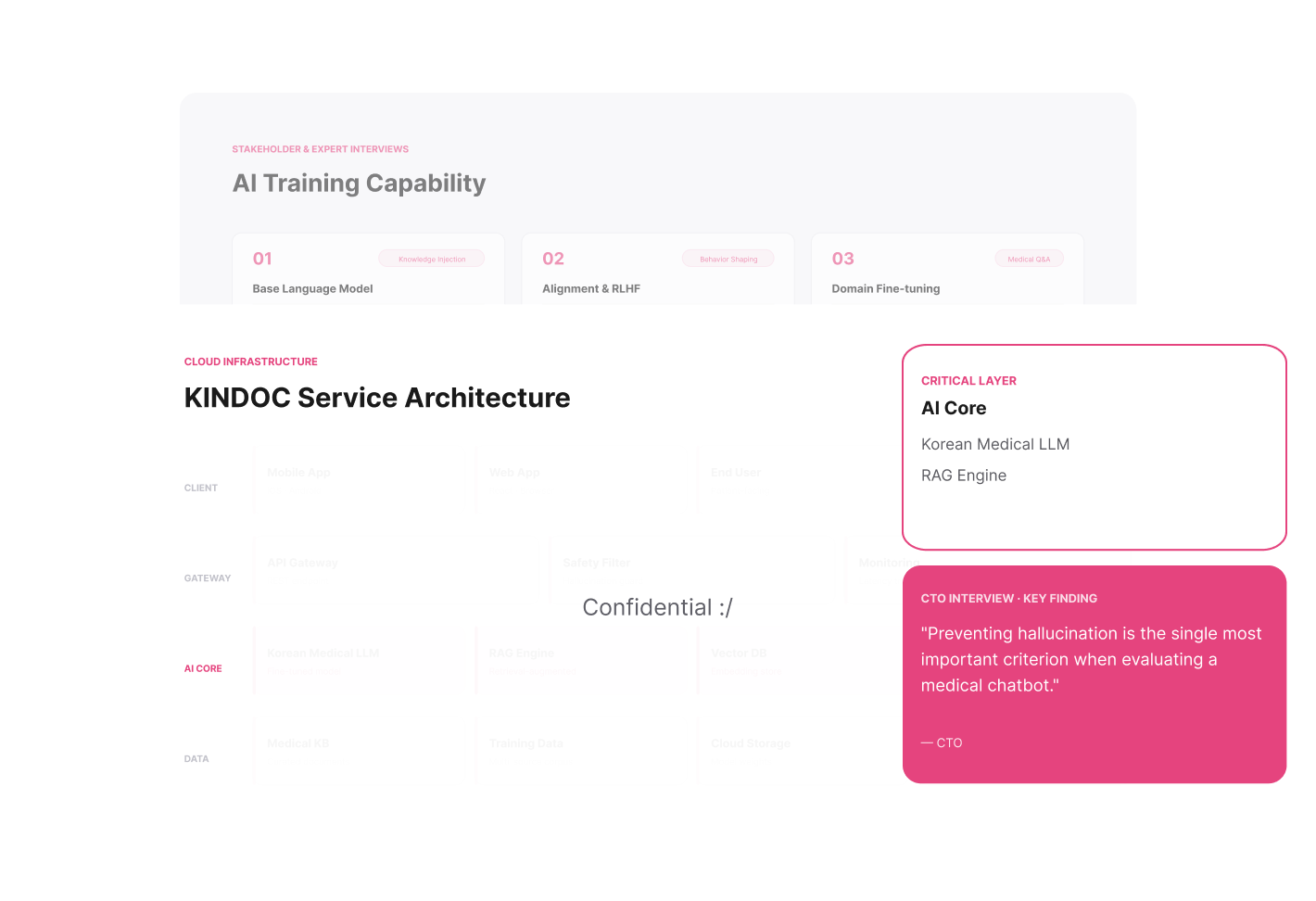
Task: Select the "KINDOC Service Architecture" heading
Action: pyautogui.click(x=377, y=398)
